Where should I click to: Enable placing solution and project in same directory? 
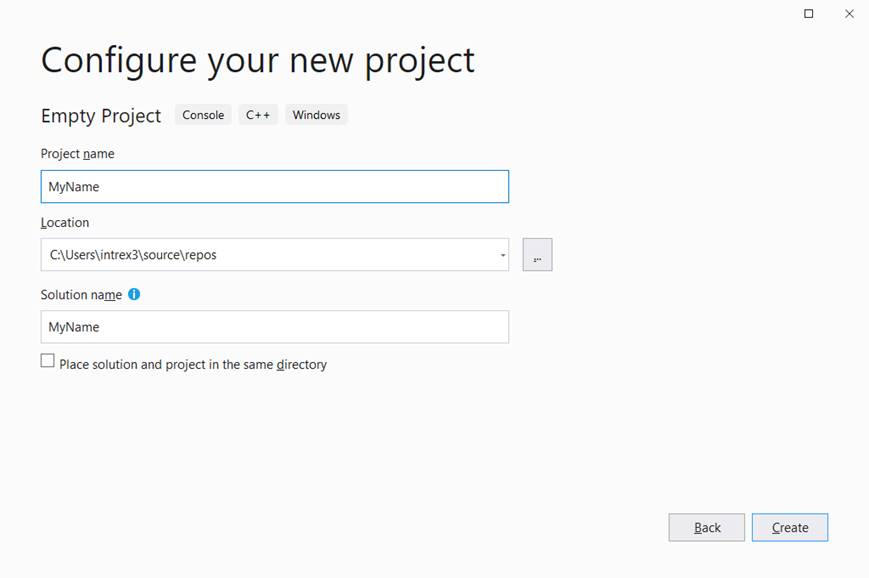[48, 361]
